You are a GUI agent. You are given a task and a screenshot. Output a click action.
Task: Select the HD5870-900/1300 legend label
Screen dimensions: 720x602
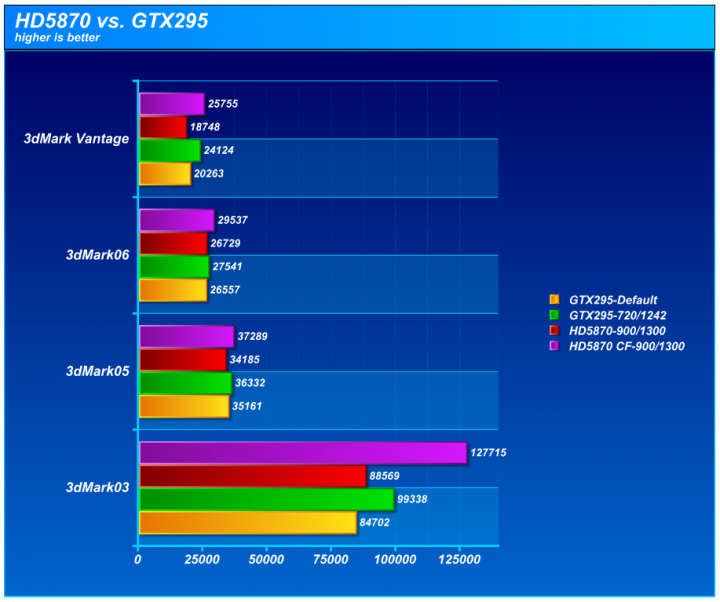(617, 331)
